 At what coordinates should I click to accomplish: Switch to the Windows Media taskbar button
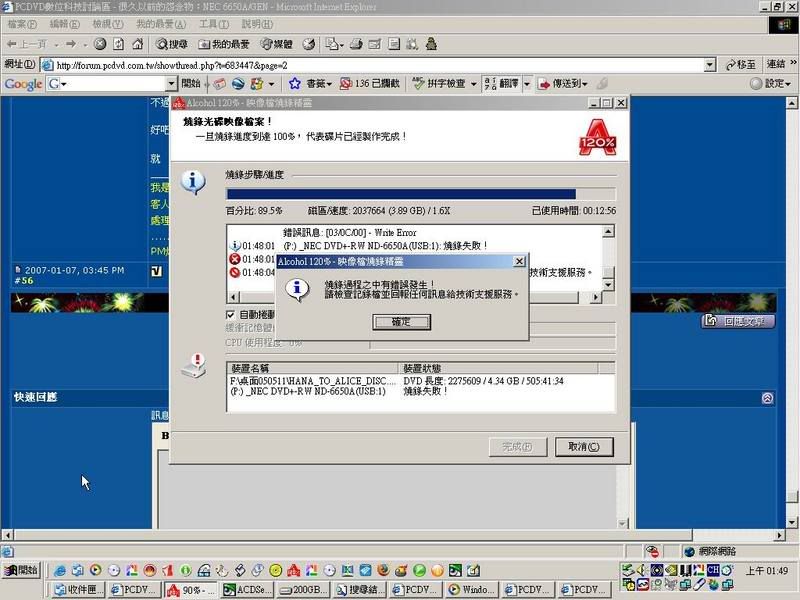click(472, 590)
